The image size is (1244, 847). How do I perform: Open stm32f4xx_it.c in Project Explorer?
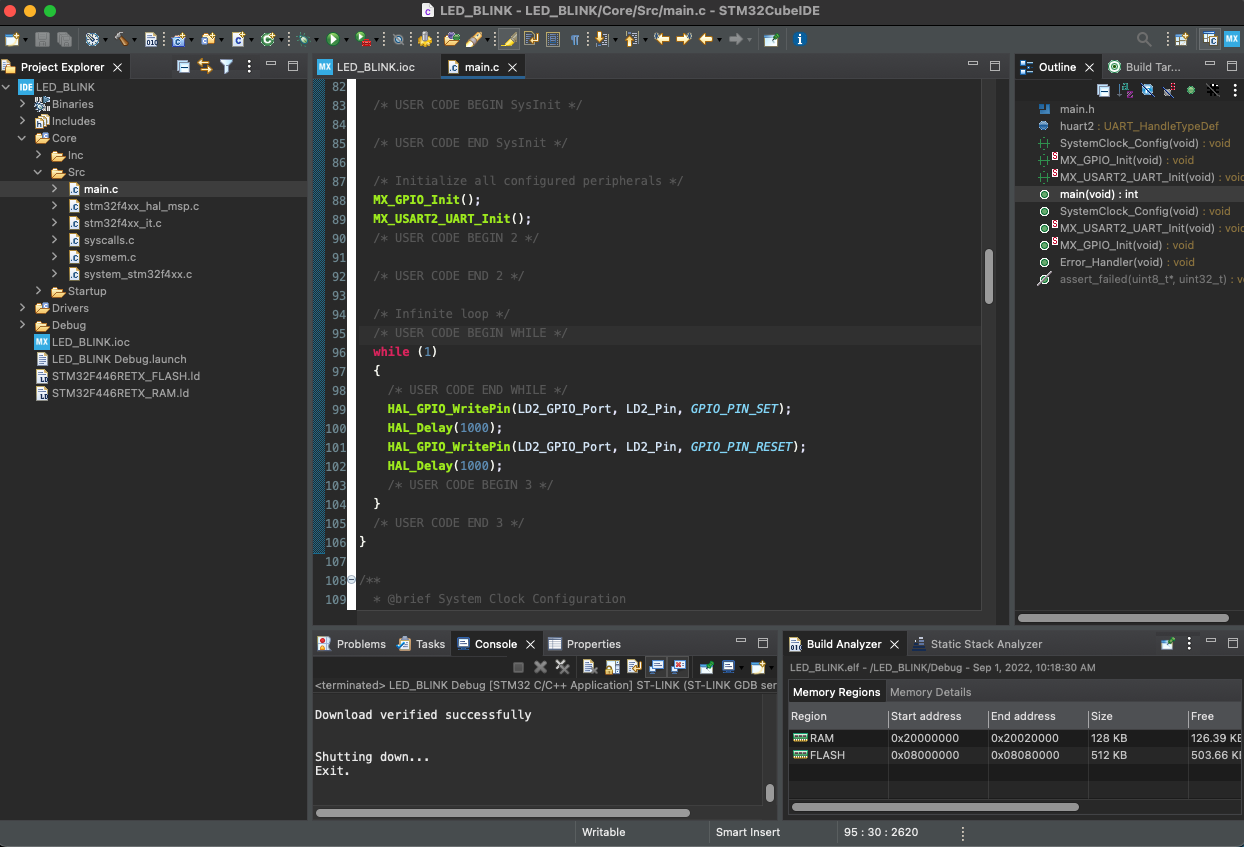tap(122, 223)
